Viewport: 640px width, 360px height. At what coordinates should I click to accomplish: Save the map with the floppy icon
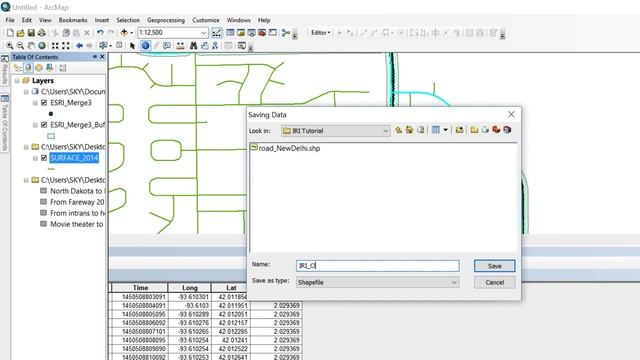(31, 33)
